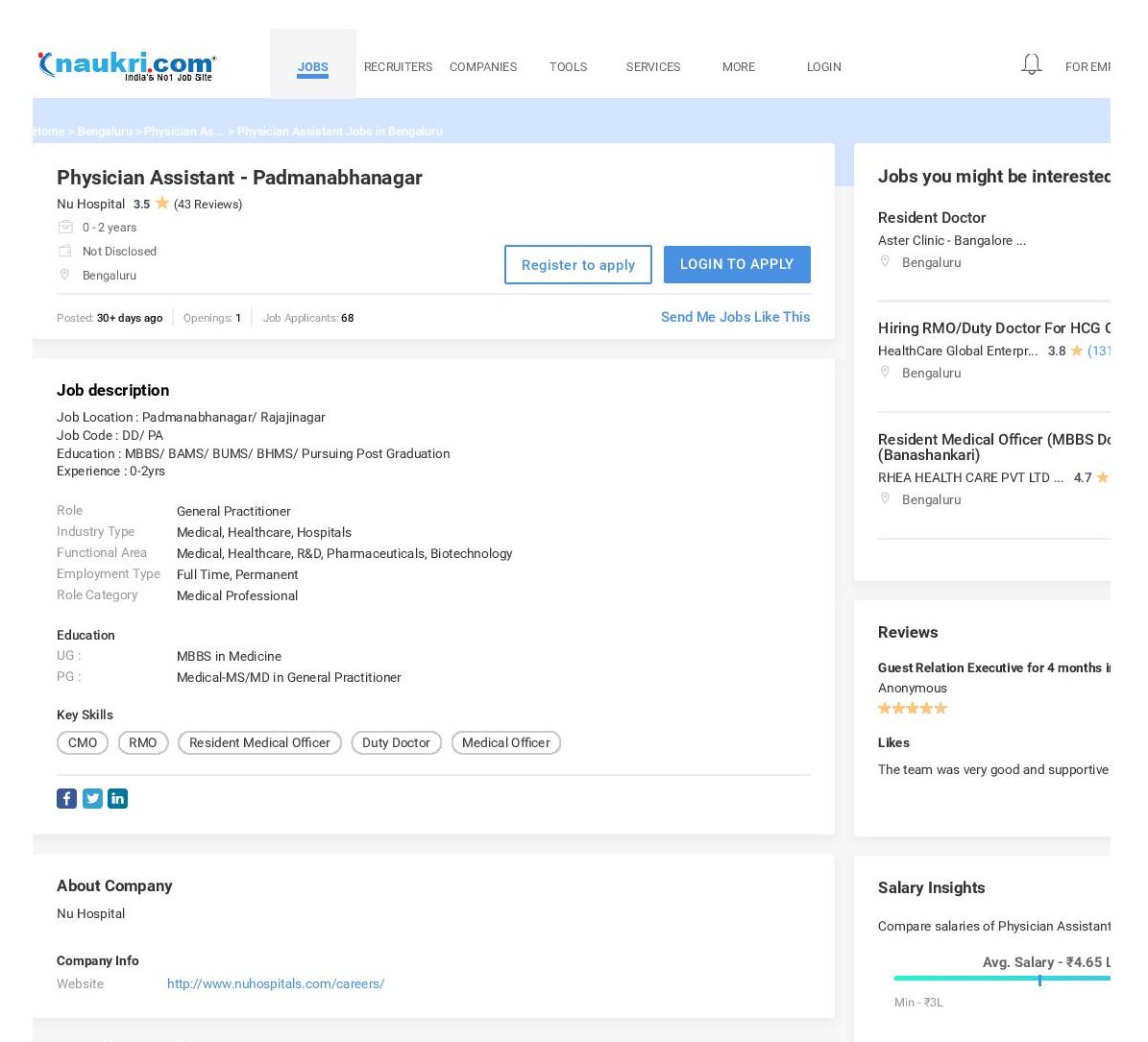This screenshot has width=1148, height=1042.
Task: Click Home in the breadcrumb
Action: click(48, 132)
